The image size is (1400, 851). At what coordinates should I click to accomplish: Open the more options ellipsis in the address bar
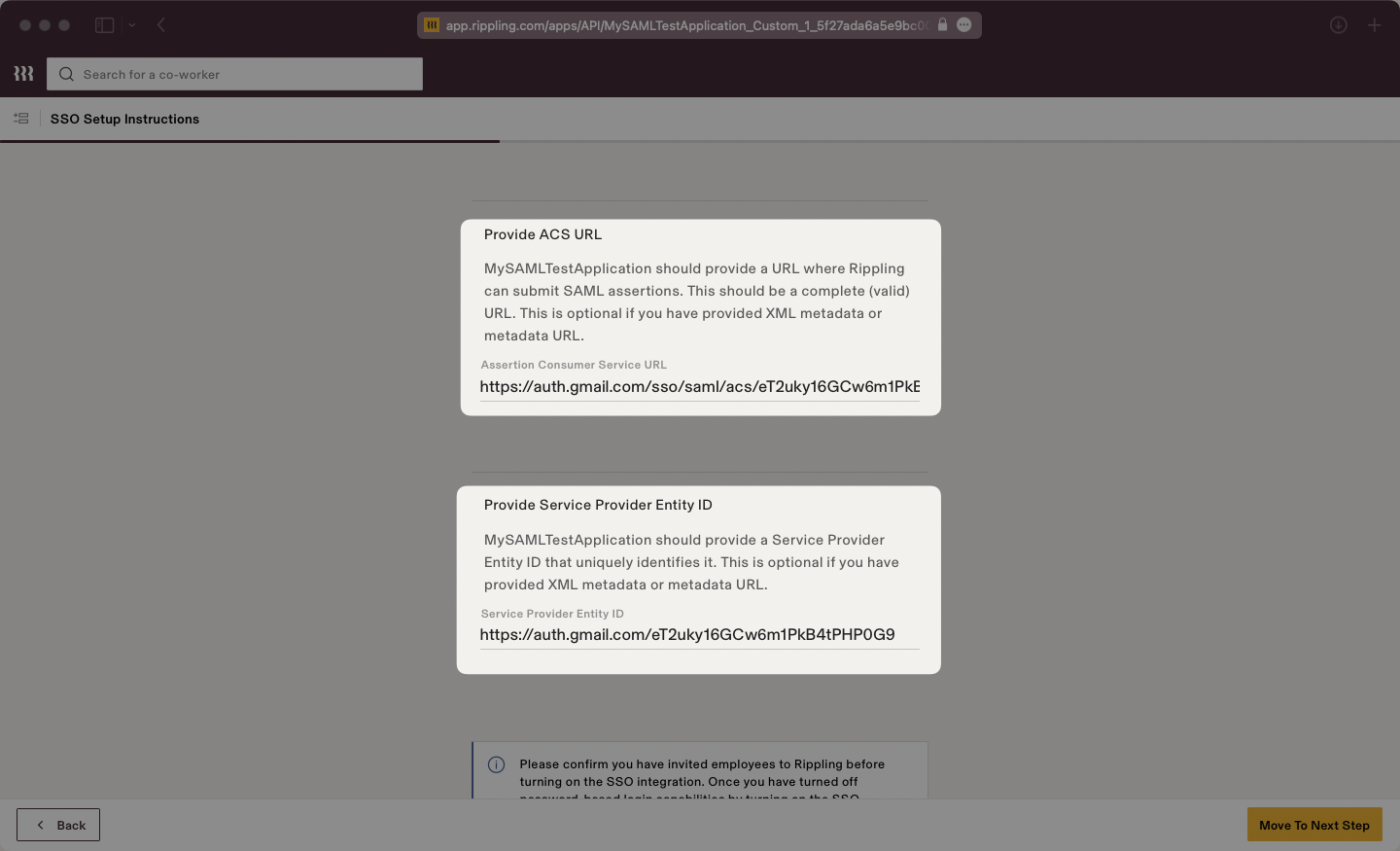[x=963, y=25]
